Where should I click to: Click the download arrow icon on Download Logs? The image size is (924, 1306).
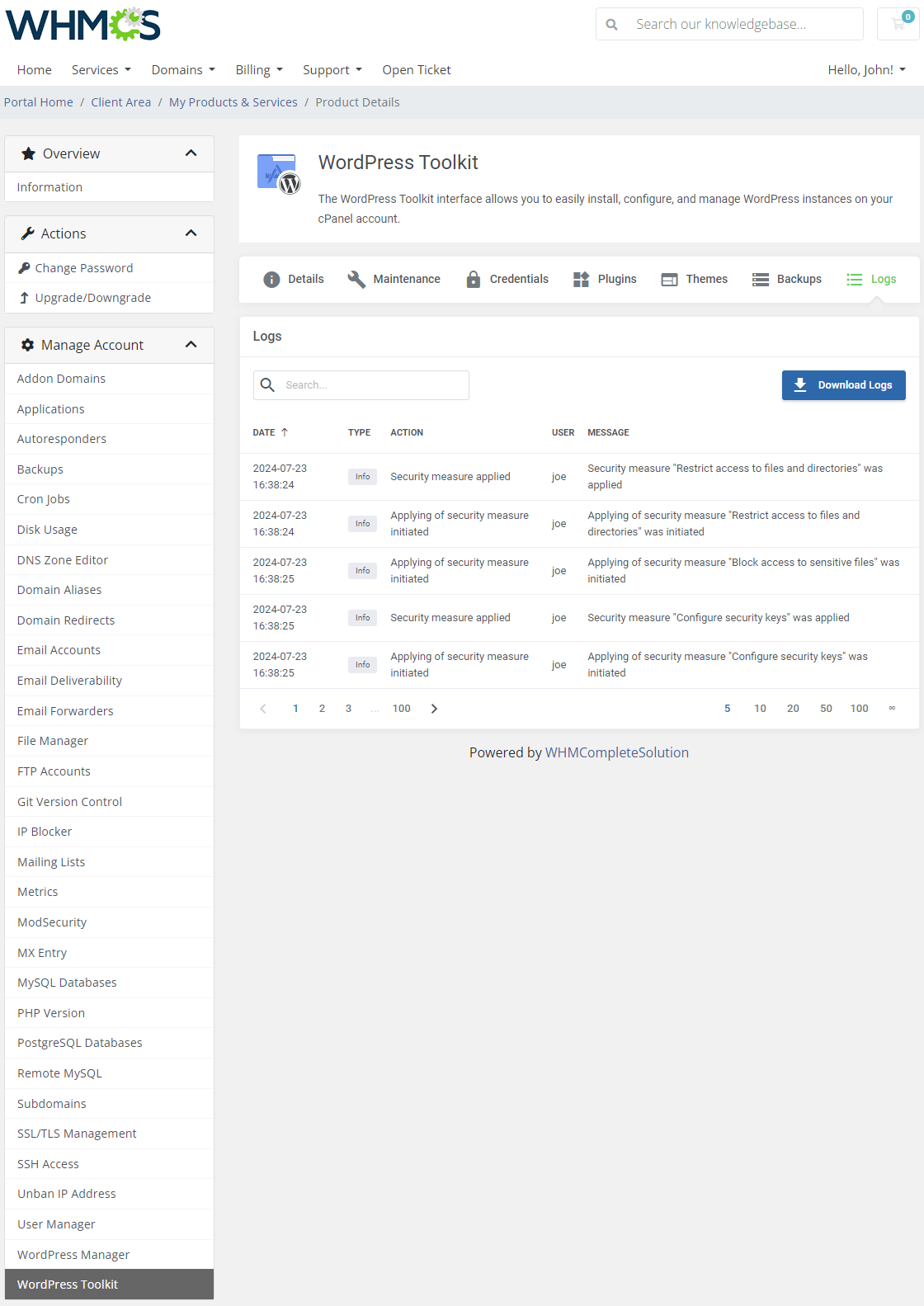tap(800, 385)
